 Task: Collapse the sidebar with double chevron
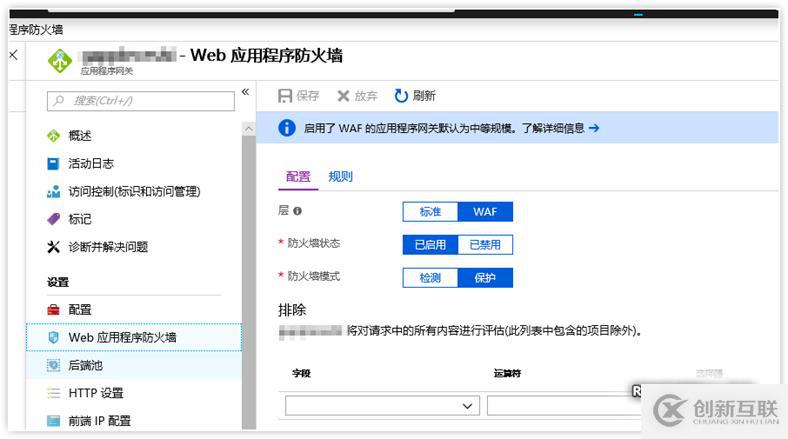point(245,91)
